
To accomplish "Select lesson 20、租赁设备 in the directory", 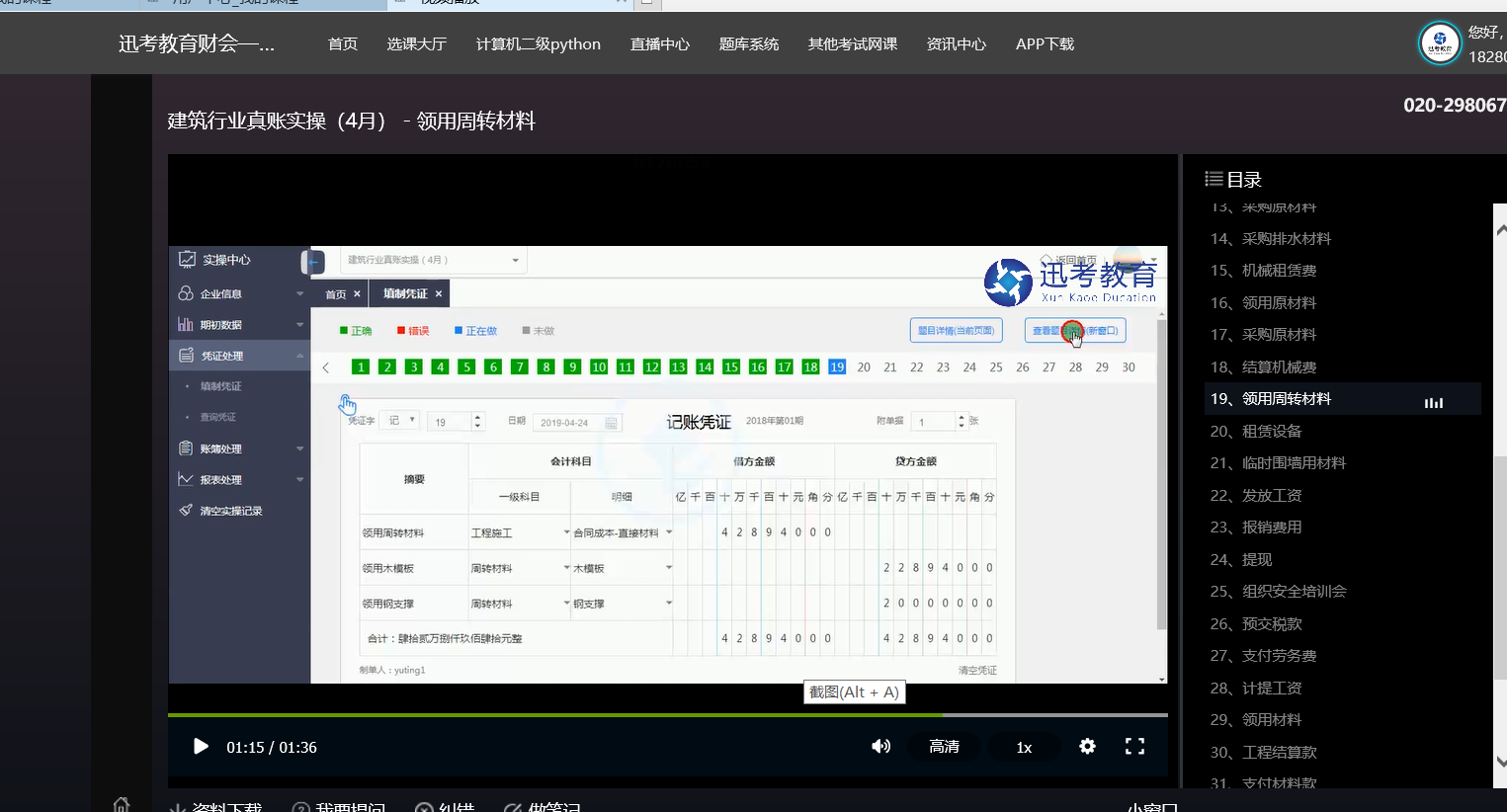I will pos(1256,432).
